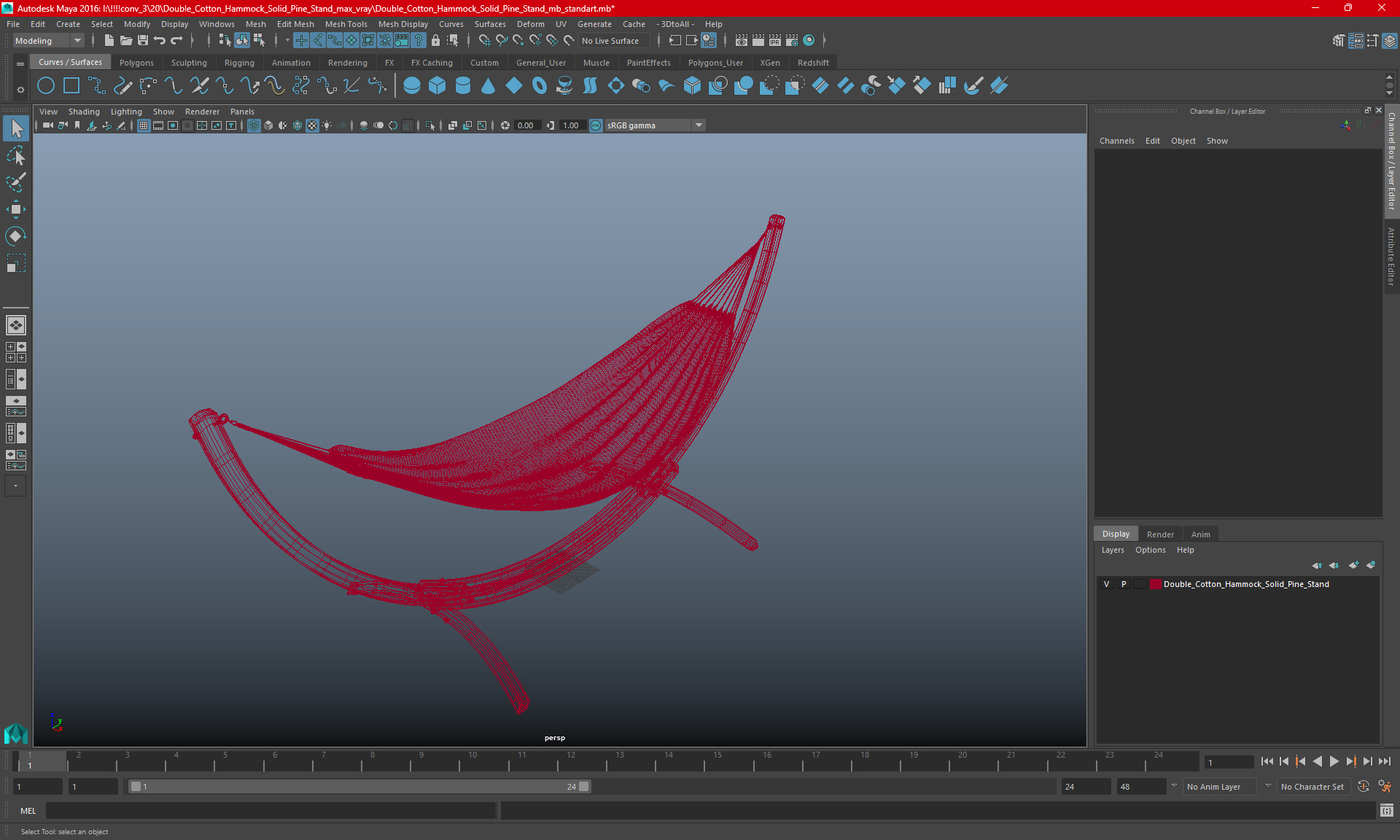Open the Attribute Editor side tab
Viewport: 1400px width, 840px height.
click(1391, 256)
